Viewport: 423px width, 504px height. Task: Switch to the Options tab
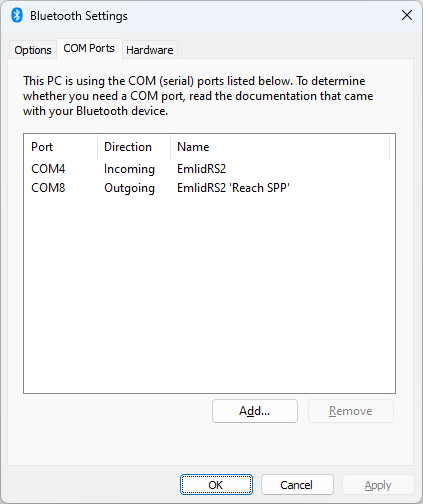(33, 50)
